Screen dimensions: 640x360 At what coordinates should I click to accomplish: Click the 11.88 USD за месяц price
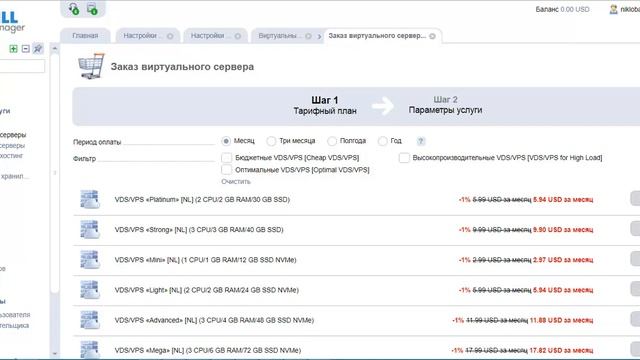561,320
